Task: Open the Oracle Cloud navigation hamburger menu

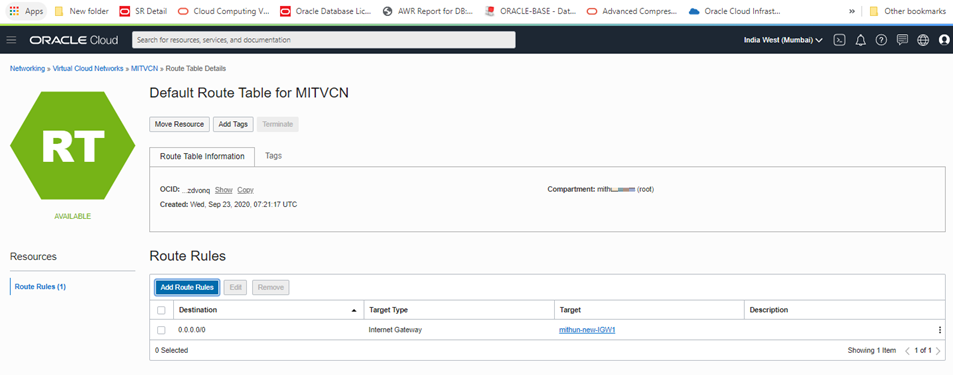Action: [x=11, y=40]
